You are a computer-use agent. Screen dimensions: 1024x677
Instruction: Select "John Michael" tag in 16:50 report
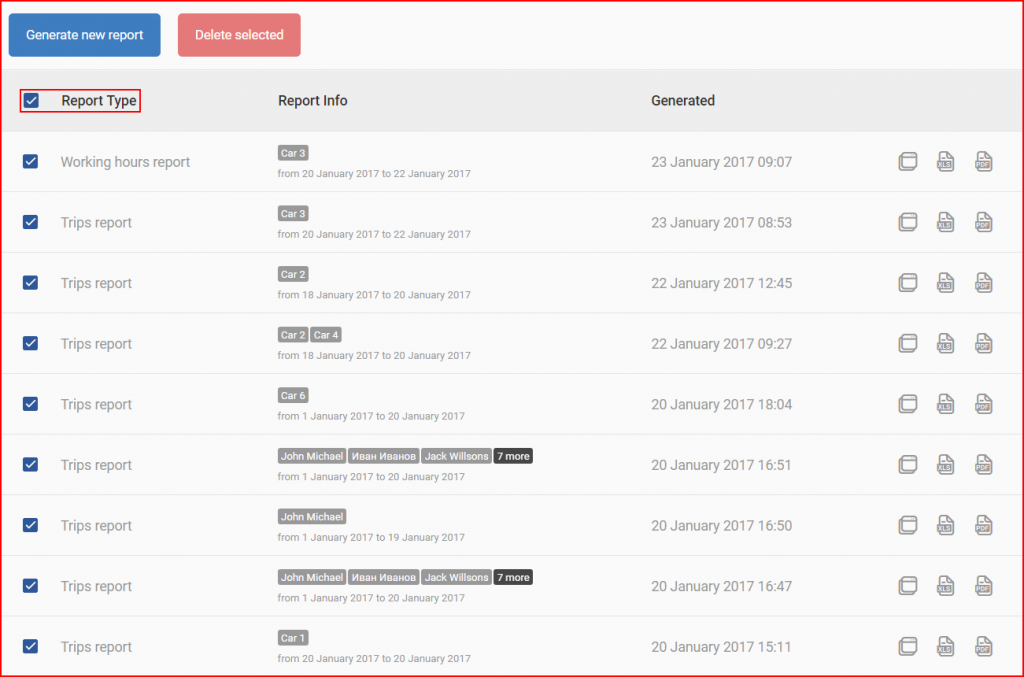(312, 517)
